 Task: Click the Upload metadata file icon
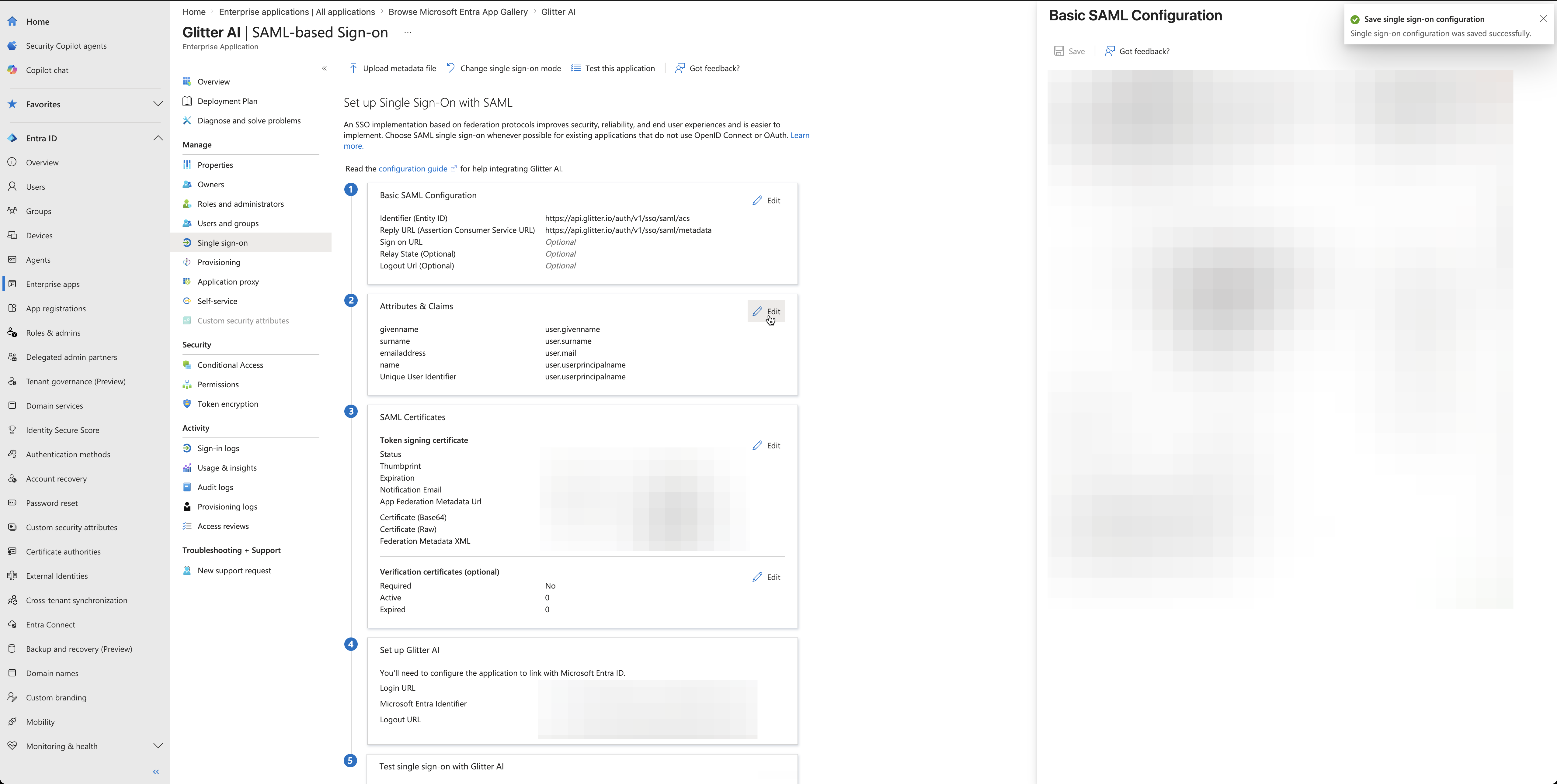353,68
